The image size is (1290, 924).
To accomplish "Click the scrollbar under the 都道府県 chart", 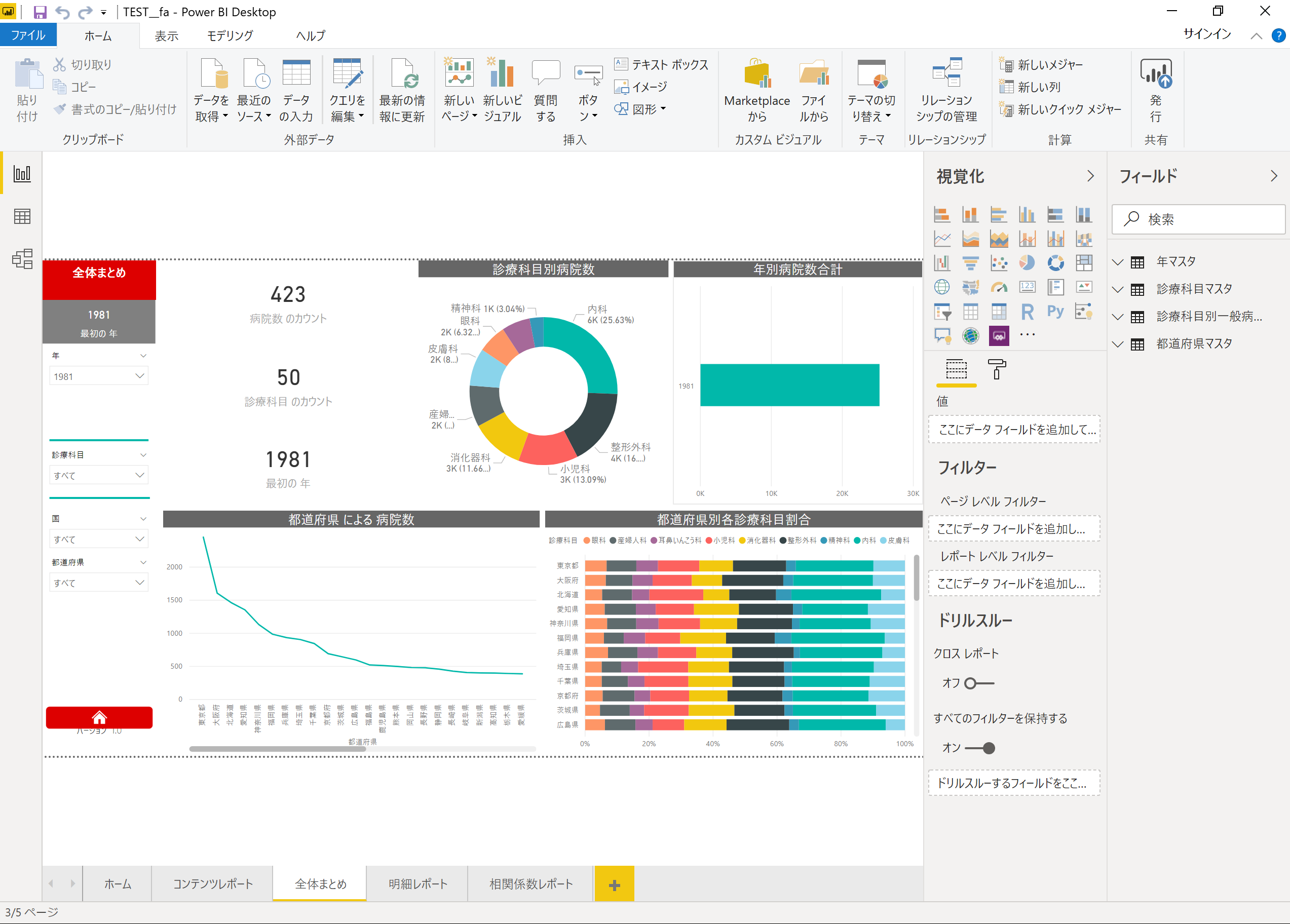I will (x=277, y=749).
